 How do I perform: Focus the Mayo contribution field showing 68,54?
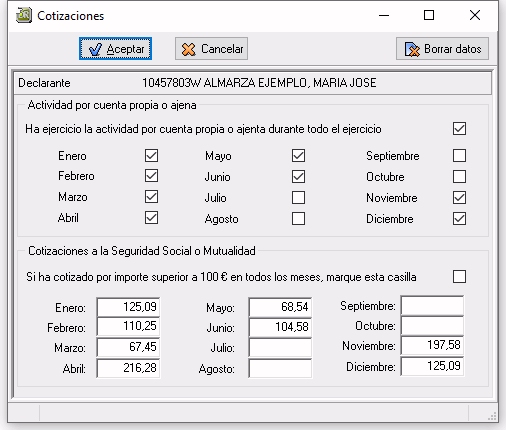tap(280, 307)
